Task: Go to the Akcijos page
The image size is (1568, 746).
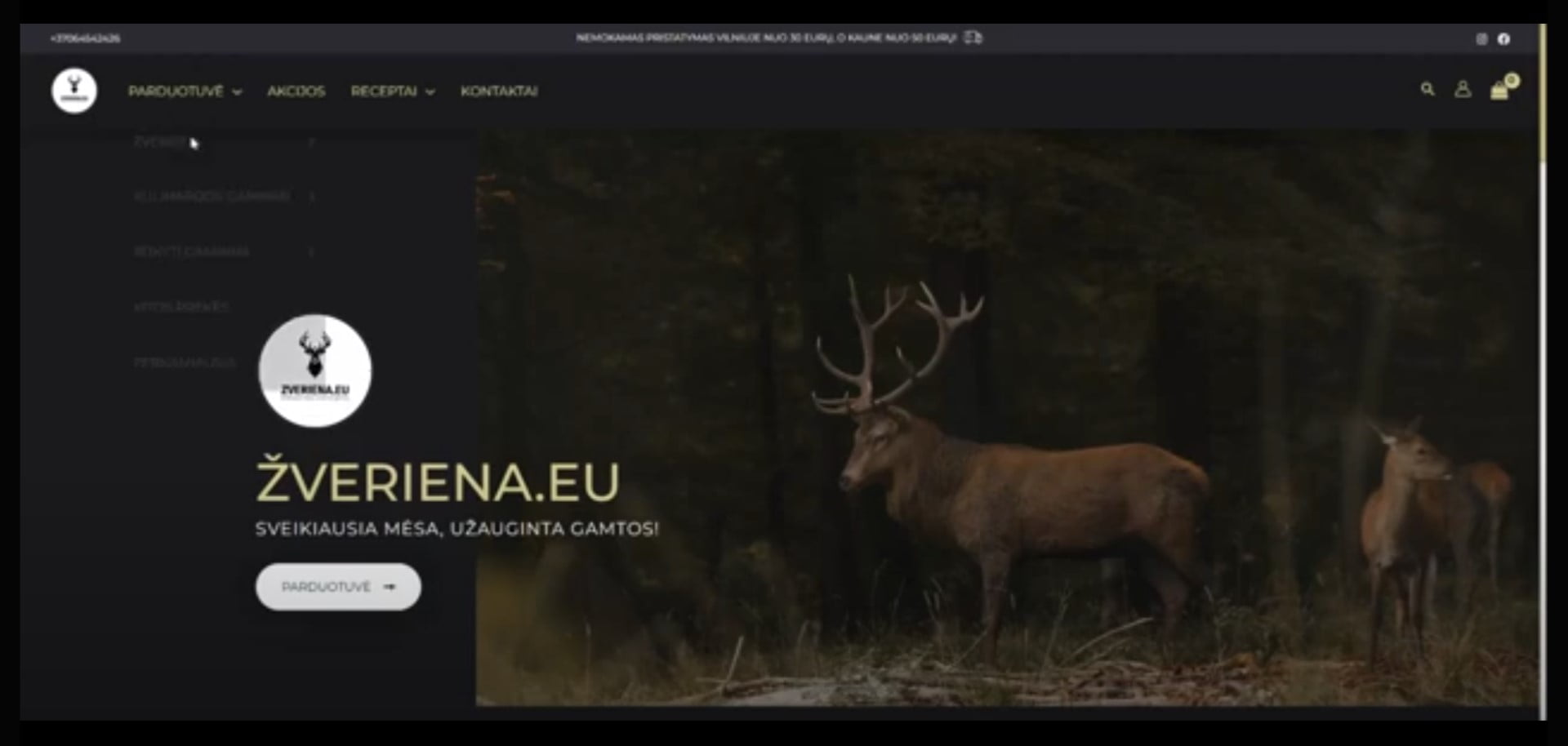Action: pyautogui.click(x=296, y=91)
